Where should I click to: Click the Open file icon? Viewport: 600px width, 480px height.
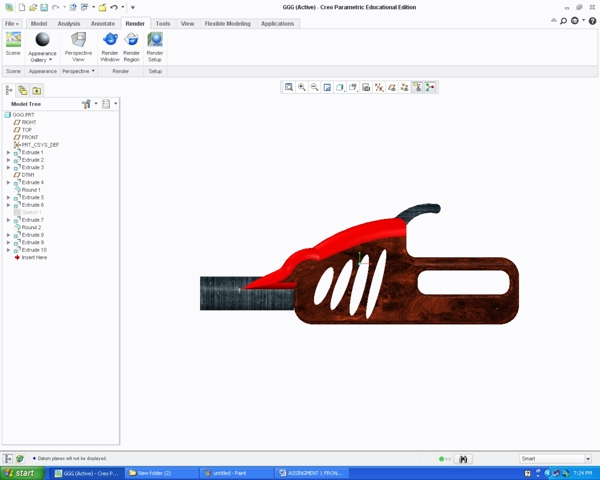pos(33,7)
